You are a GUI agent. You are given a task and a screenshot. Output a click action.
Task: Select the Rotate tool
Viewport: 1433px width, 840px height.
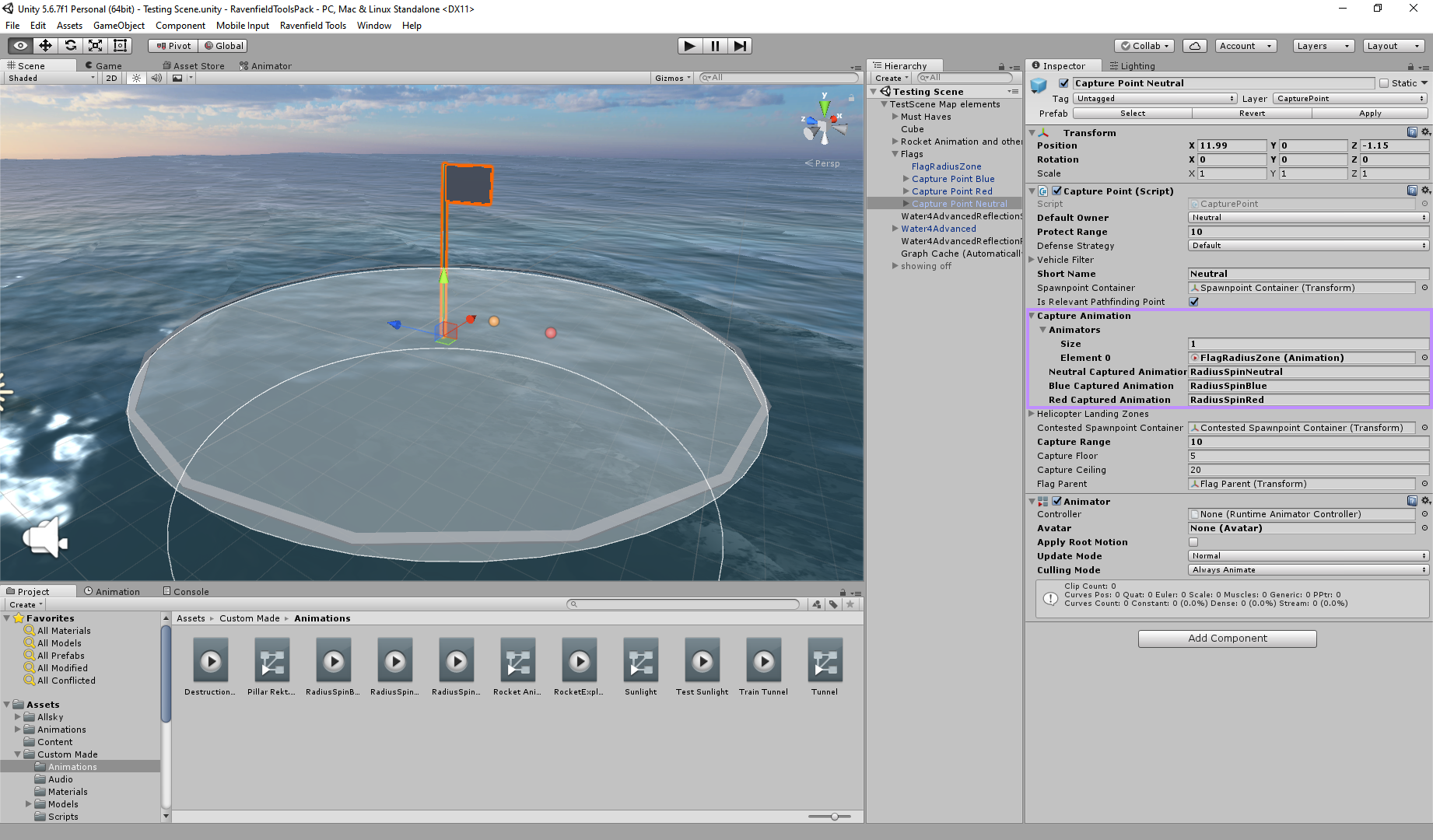click(x=70, y=46)
